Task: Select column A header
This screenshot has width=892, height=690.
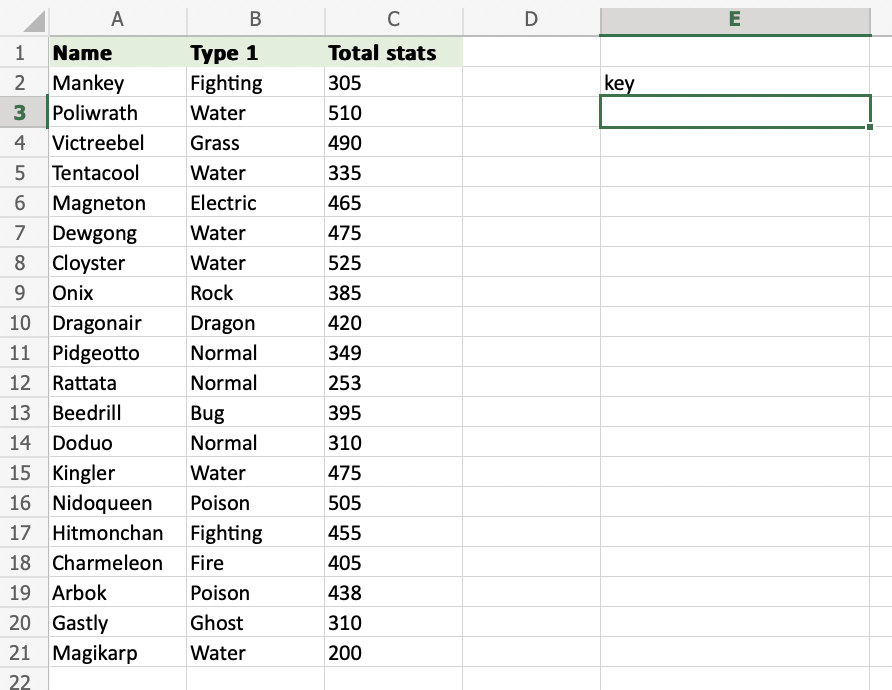Action: point(117,19)
